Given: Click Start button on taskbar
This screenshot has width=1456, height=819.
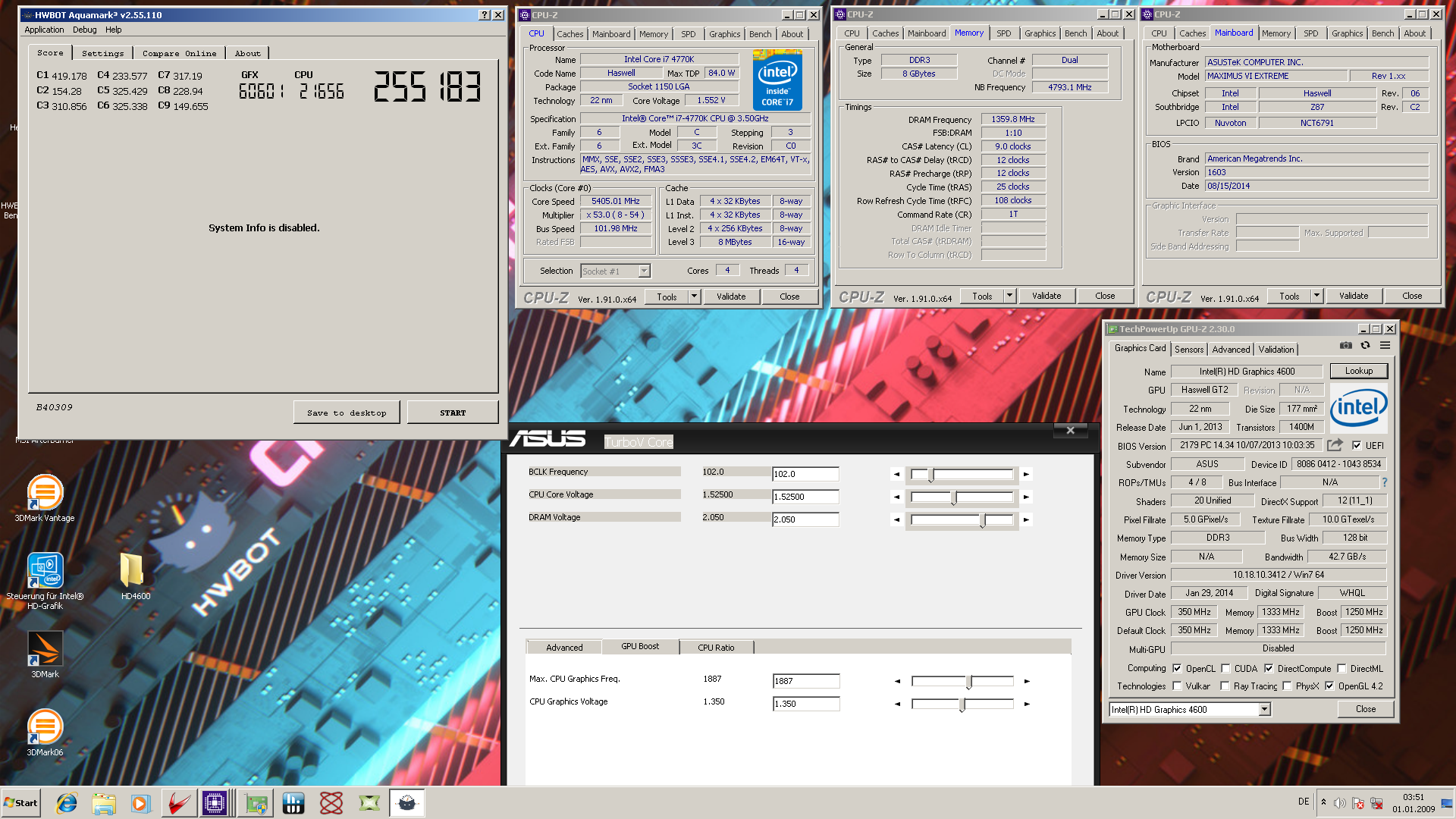Looking at the screenshot, I should click(21, 803).
